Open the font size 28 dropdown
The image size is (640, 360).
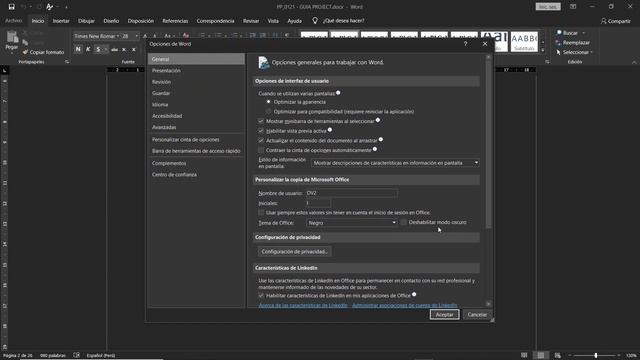(136, 36)
